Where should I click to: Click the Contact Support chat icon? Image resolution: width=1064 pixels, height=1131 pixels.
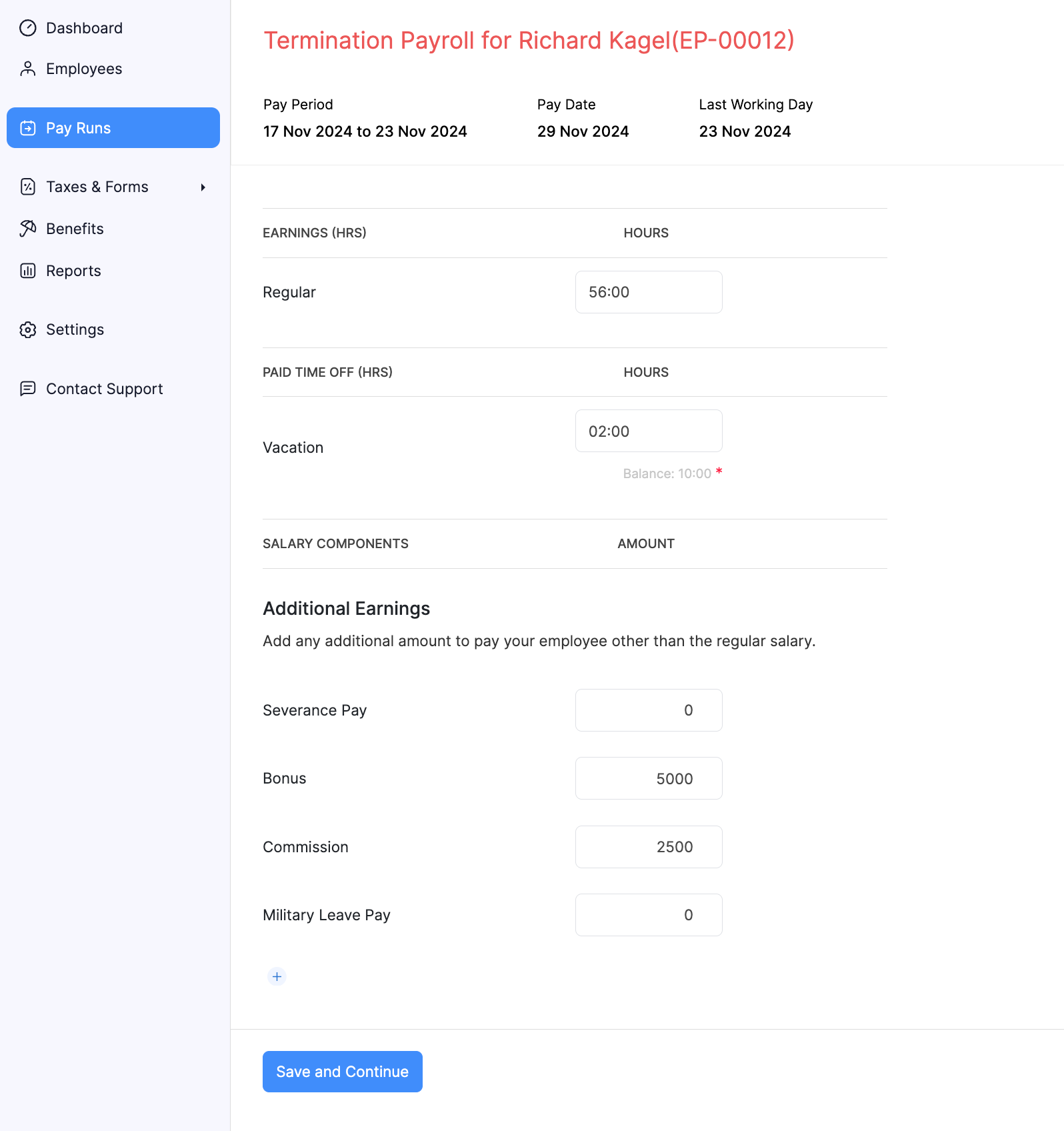[x=28, y=388]
